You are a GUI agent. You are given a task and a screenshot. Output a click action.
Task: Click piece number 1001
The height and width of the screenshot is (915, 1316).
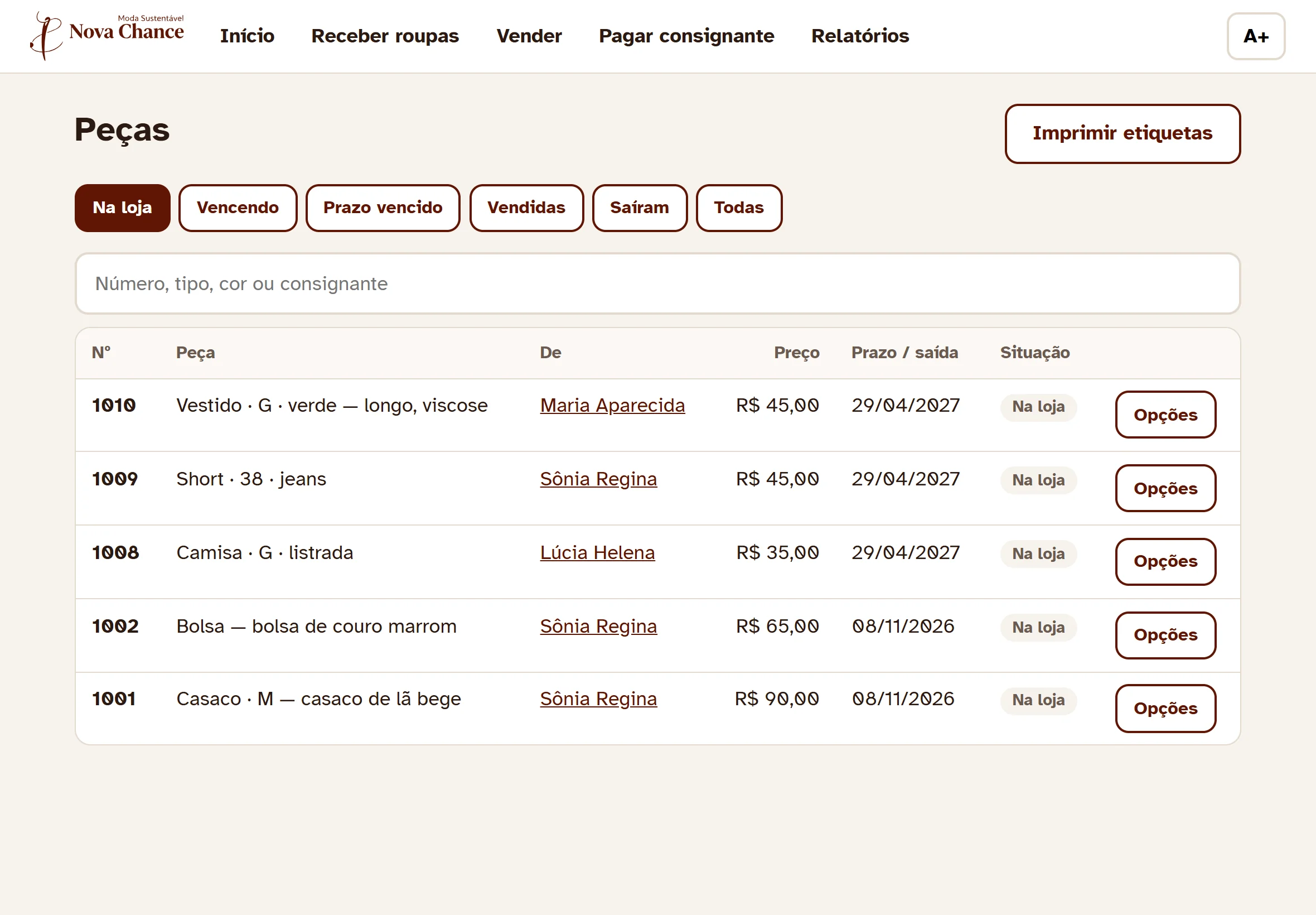(114, 699)
